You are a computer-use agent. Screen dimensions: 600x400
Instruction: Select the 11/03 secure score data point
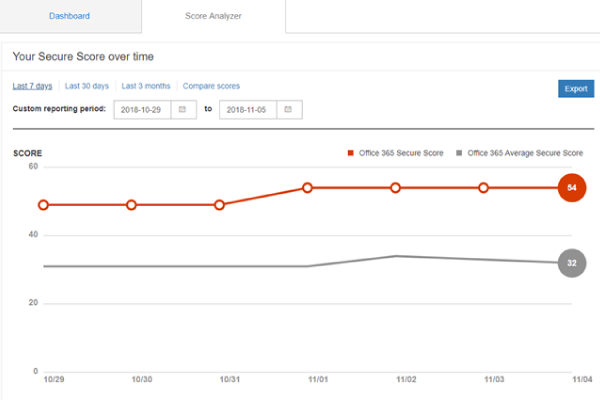[x=484, y=188]
